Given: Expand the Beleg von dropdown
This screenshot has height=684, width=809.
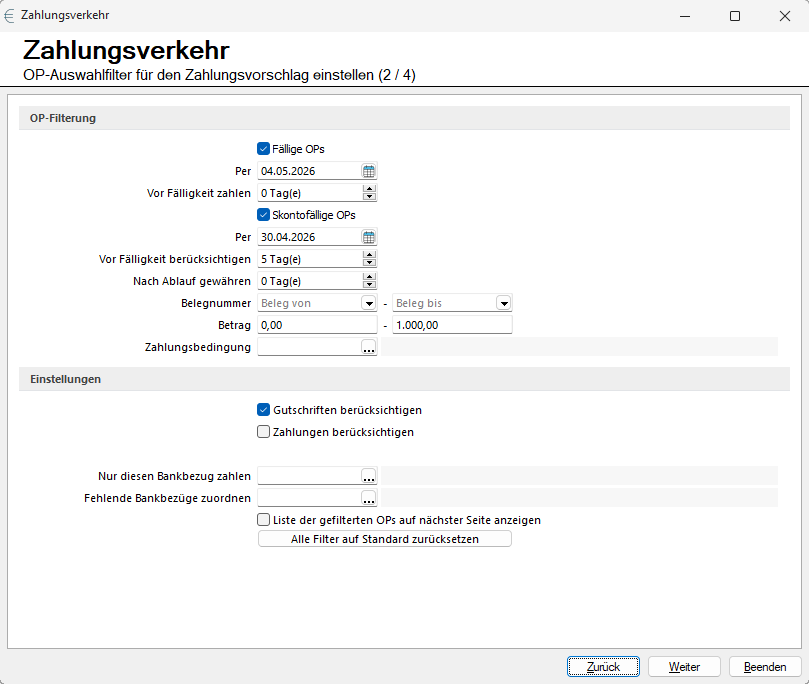Looking at the screenshot, I should pyautogui.click(x=368, y=303).
